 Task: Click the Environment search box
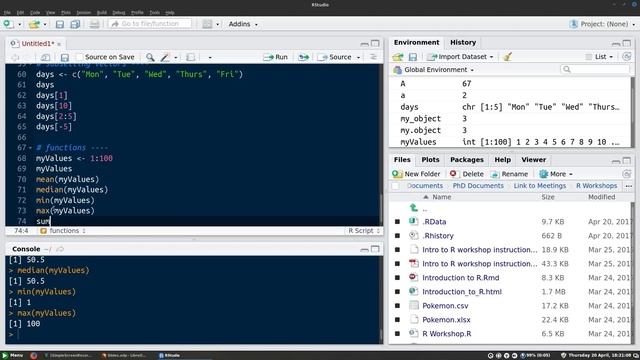pyautogui.click(x=595, y=69)
